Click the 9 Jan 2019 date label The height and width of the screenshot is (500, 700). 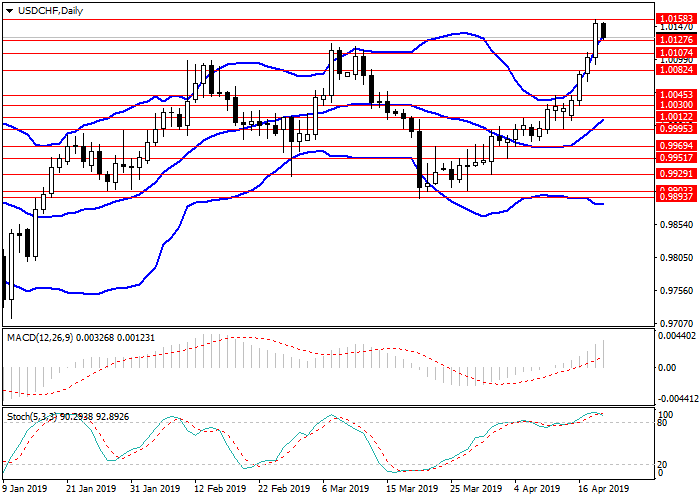[x=27, y=490]
